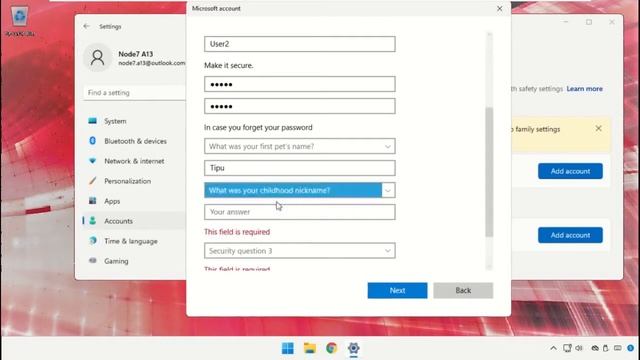
Task: Click the network tray icon
Action: point(567,348)
